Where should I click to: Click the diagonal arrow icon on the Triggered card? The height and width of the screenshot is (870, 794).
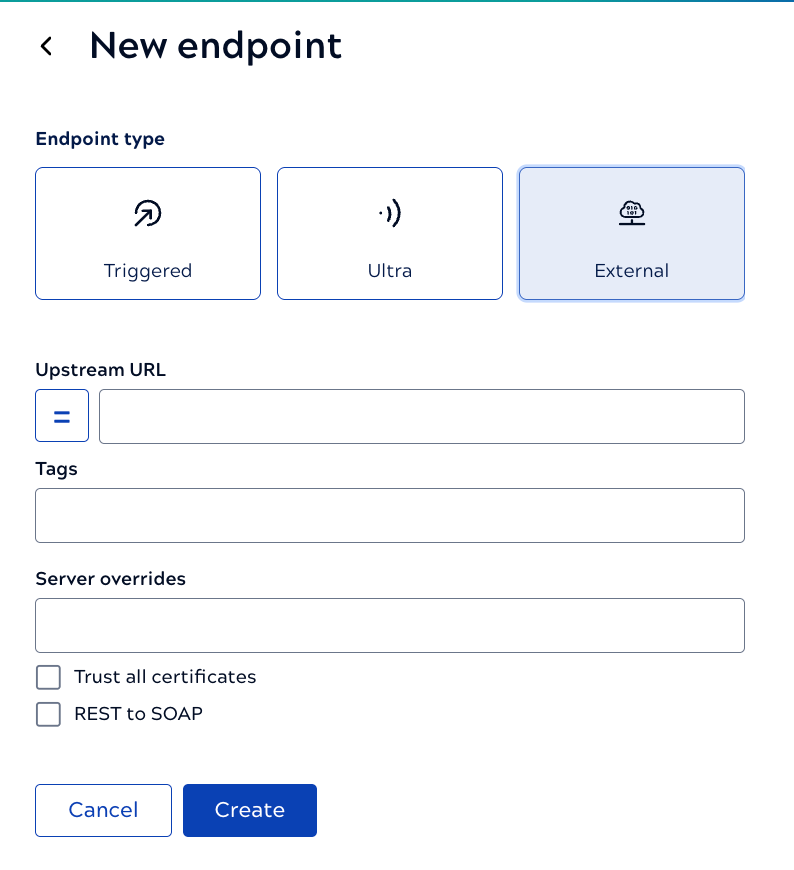[x=147, y=212]
